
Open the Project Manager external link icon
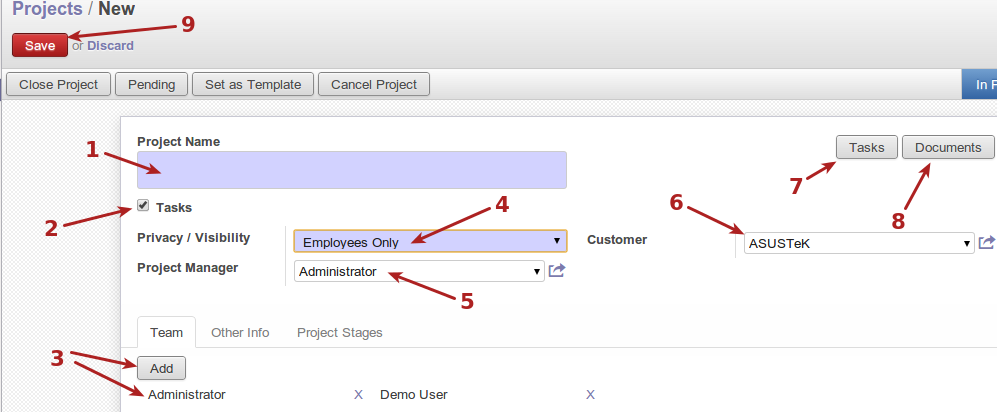click(x=557, y=271)
